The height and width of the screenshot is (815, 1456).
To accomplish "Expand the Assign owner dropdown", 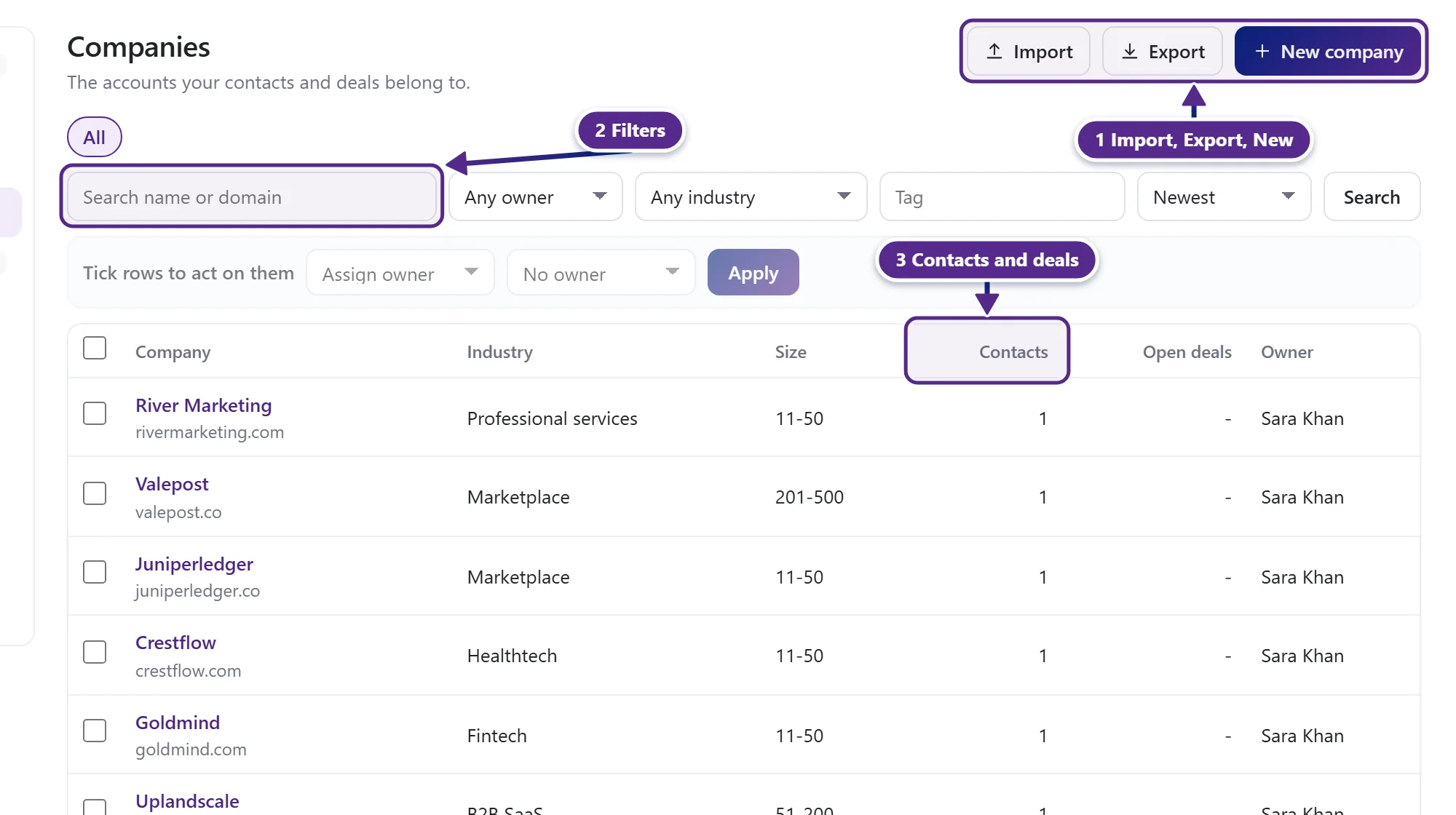I will [400, 273].
